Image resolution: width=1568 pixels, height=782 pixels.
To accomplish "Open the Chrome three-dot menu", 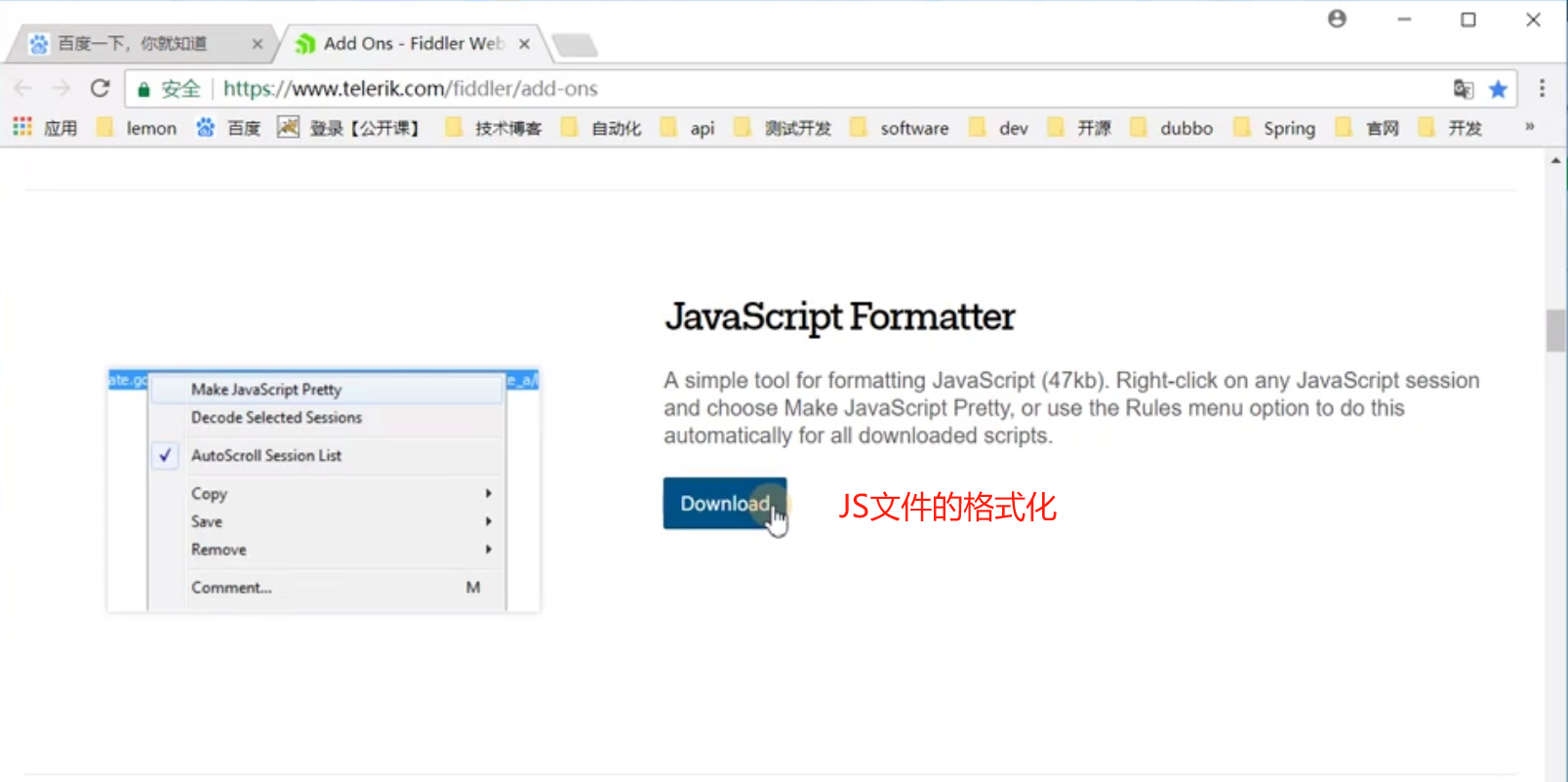I will [1542, 89].
